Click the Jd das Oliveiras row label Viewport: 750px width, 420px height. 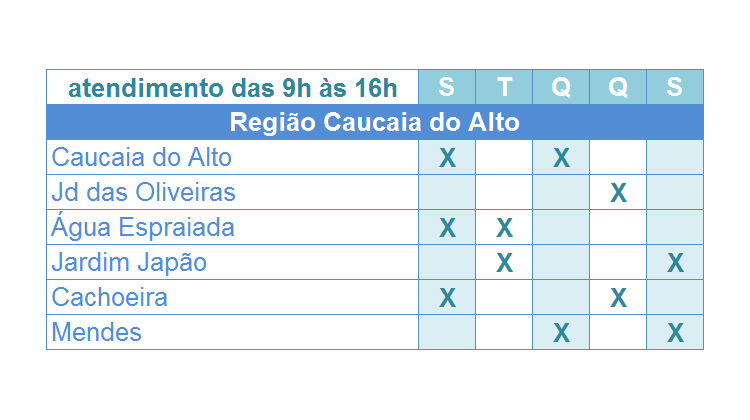click(143, 192)
